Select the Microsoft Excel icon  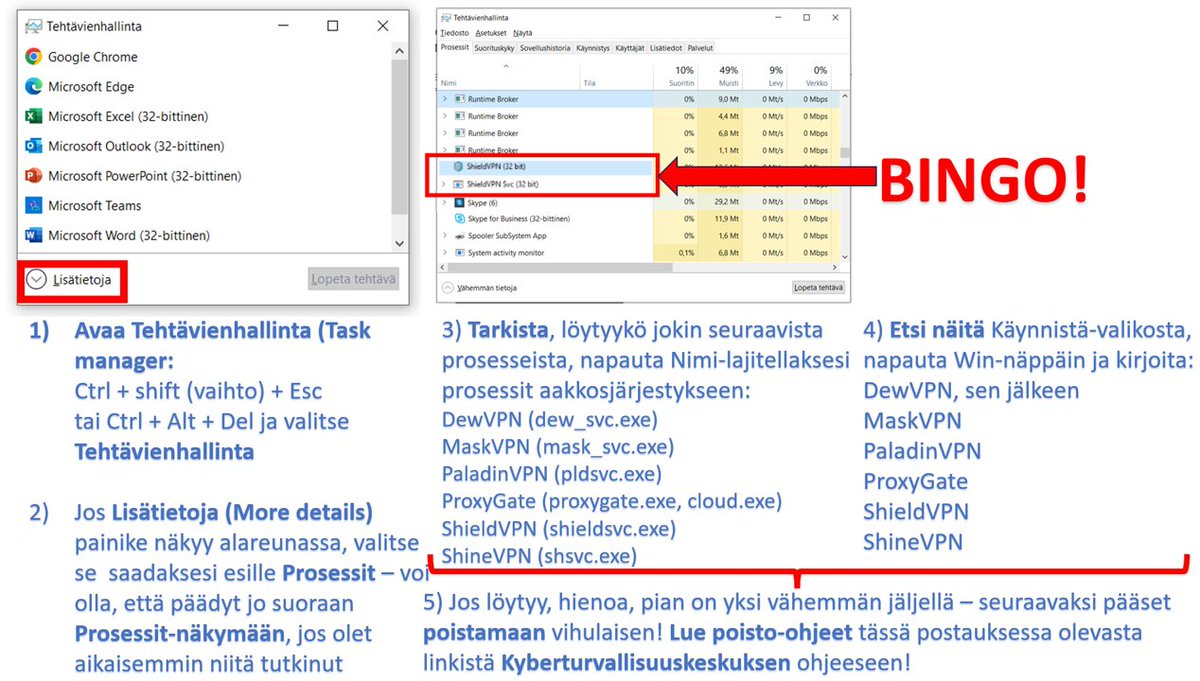(33, 116)
